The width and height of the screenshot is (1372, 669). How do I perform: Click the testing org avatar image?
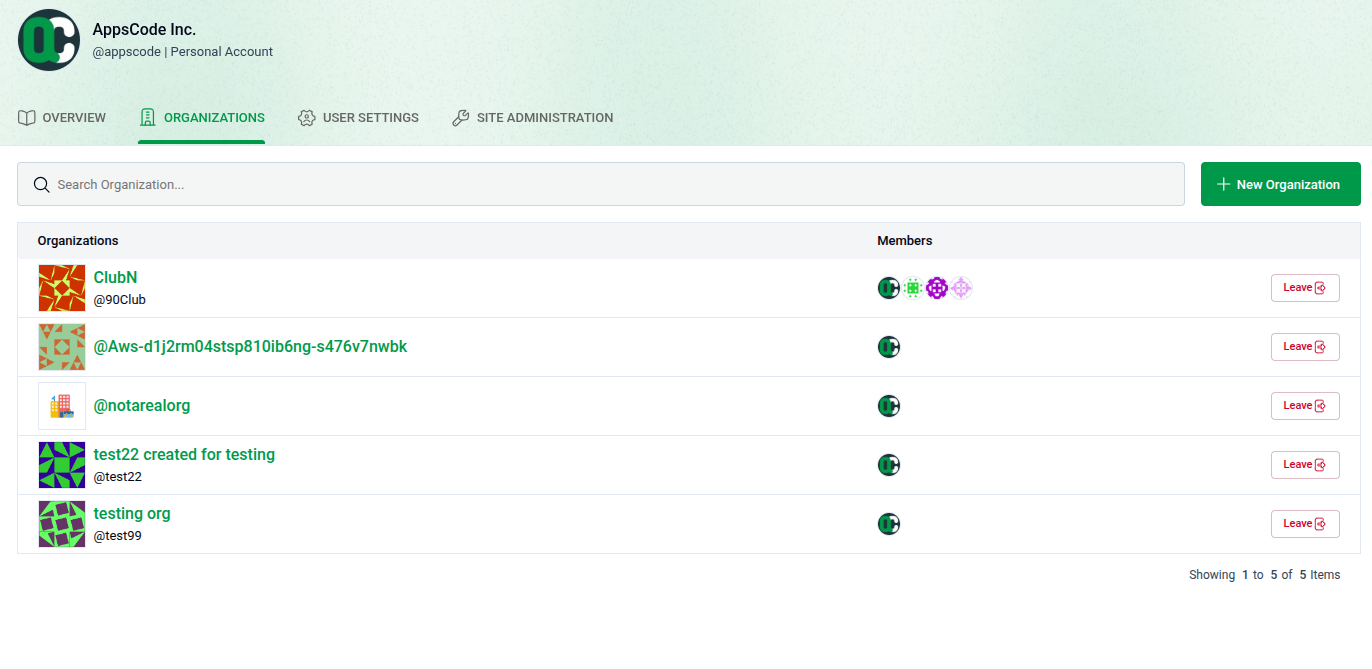pos(61,523)
